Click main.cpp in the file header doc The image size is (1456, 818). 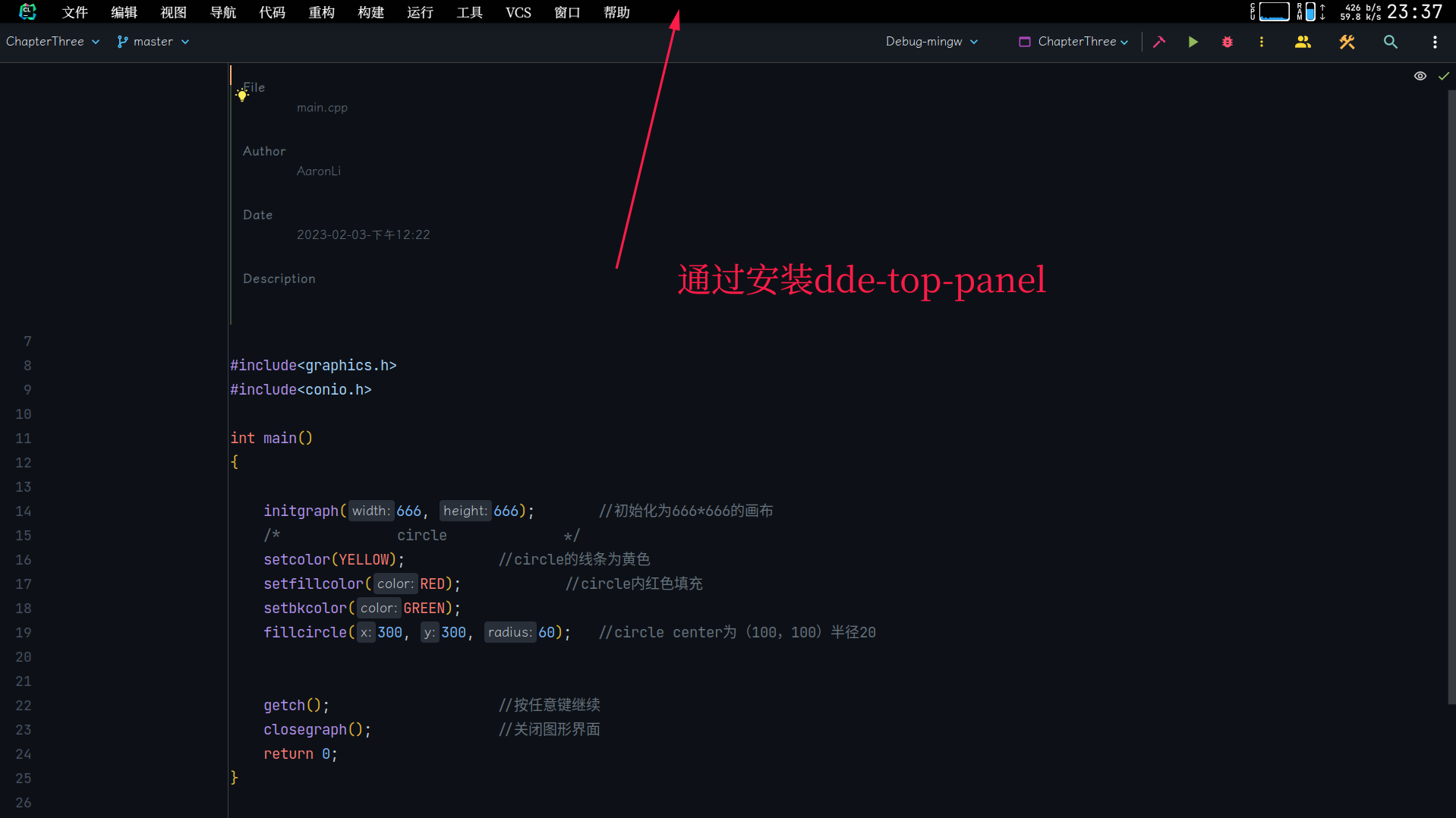[322, 108]
